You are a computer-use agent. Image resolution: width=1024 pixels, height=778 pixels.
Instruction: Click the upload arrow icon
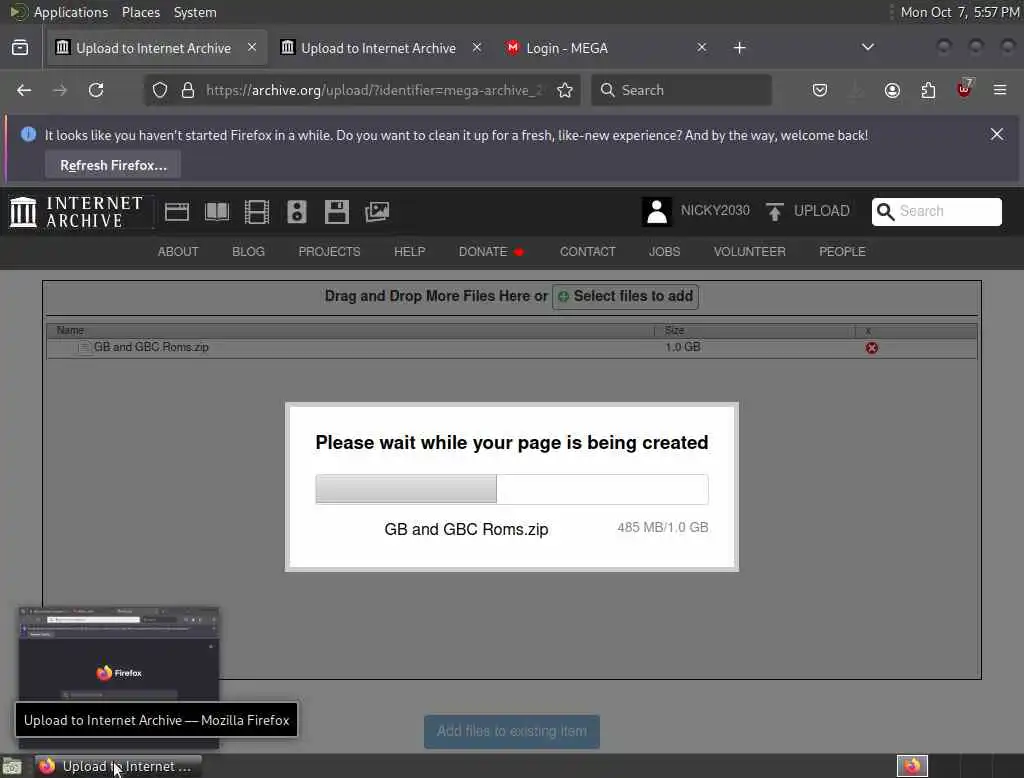point(775,212)
